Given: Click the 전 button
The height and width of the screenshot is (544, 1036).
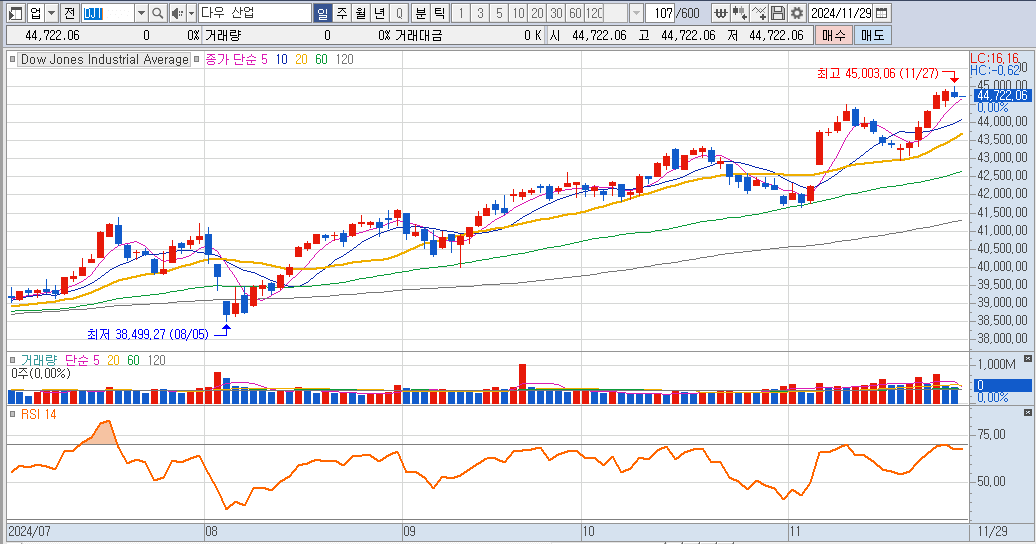Looking at the screenshot, I should pyautogui.click(x=70, y=13).
